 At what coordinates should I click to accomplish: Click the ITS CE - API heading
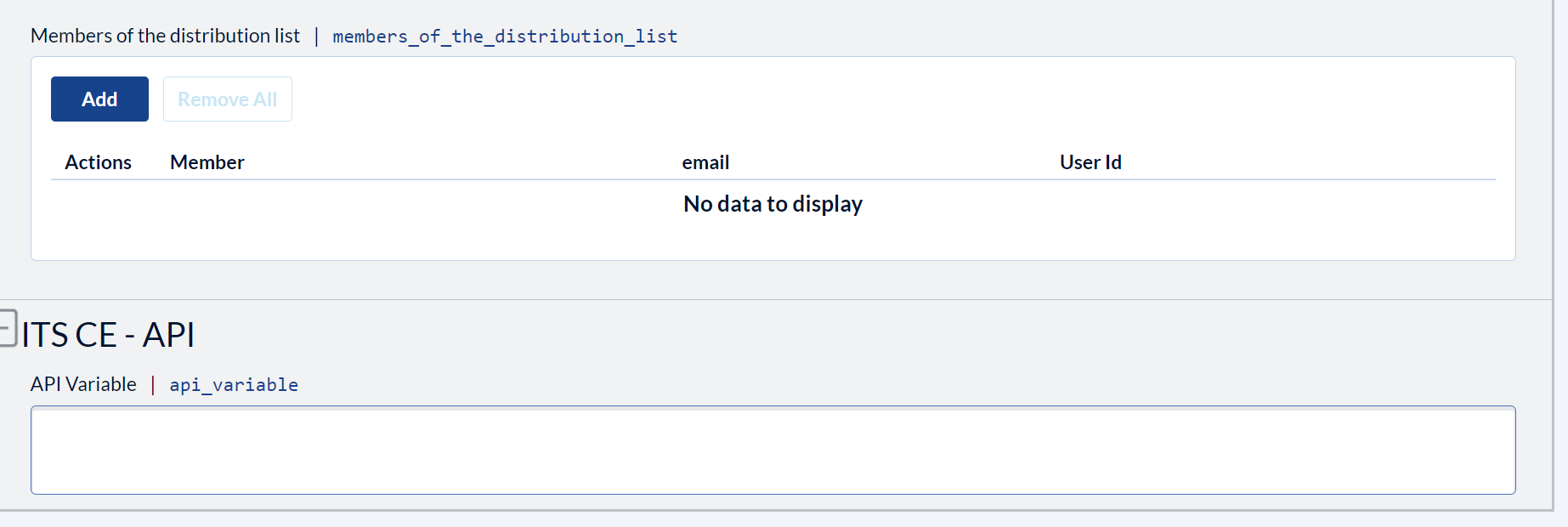(109, 335)
